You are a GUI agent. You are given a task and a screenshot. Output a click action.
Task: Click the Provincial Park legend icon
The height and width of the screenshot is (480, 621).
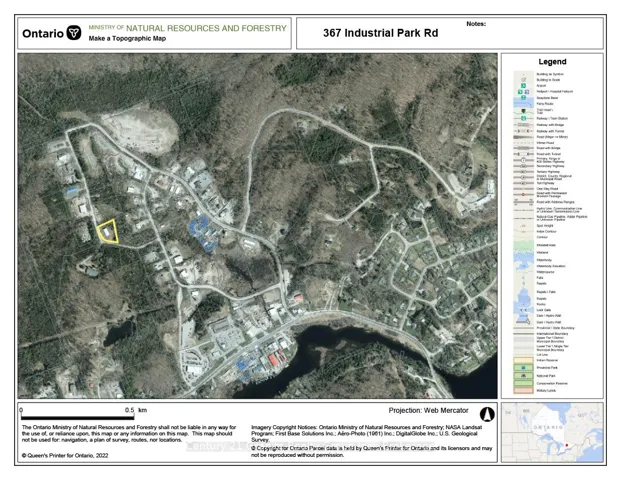(522, 367)
